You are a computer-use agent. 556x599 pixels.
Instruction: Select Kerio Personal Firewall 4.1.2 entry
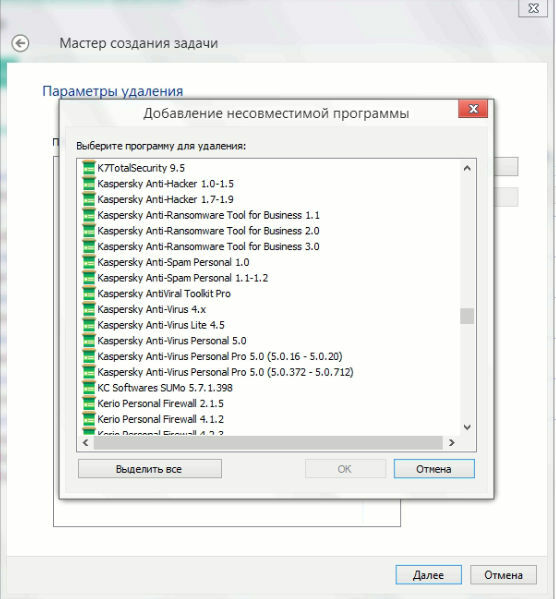pos(160,419)
